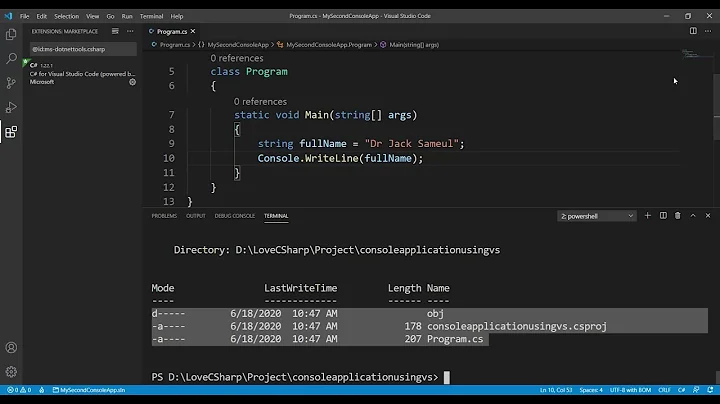Split the terminal
This screenshot has width=720, height=404.
click(663, 215)
